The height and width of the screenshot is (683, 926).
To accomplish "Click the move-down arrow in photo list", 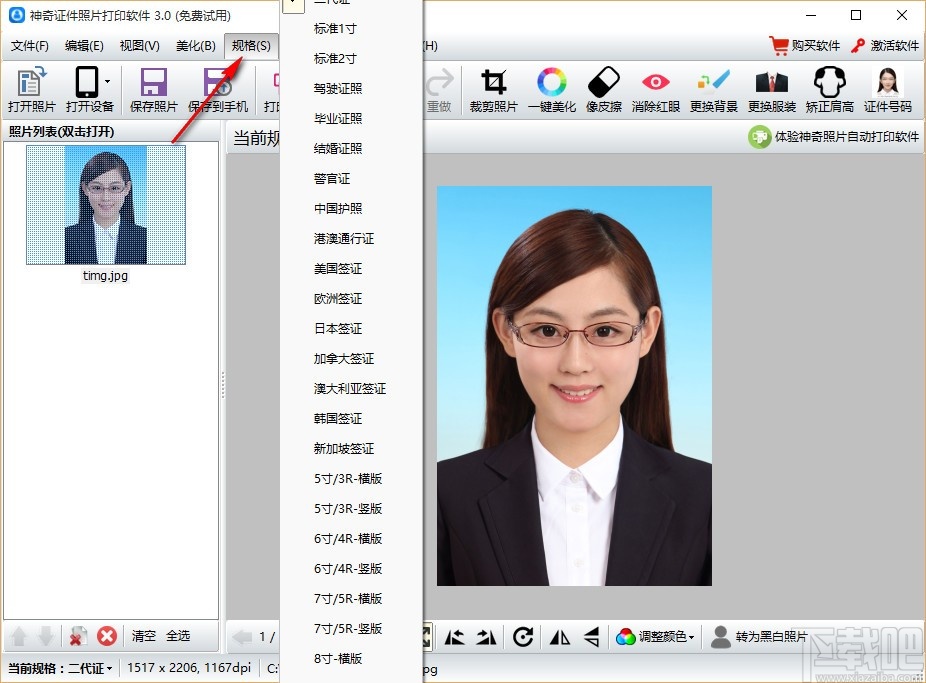I will (x=46, y=636).
